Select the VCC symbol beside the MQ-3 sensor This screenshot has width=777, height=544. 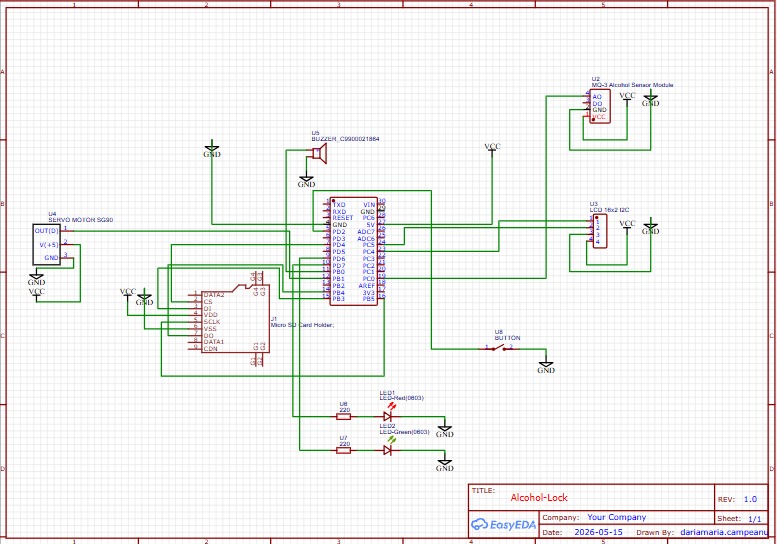[627, 98]
